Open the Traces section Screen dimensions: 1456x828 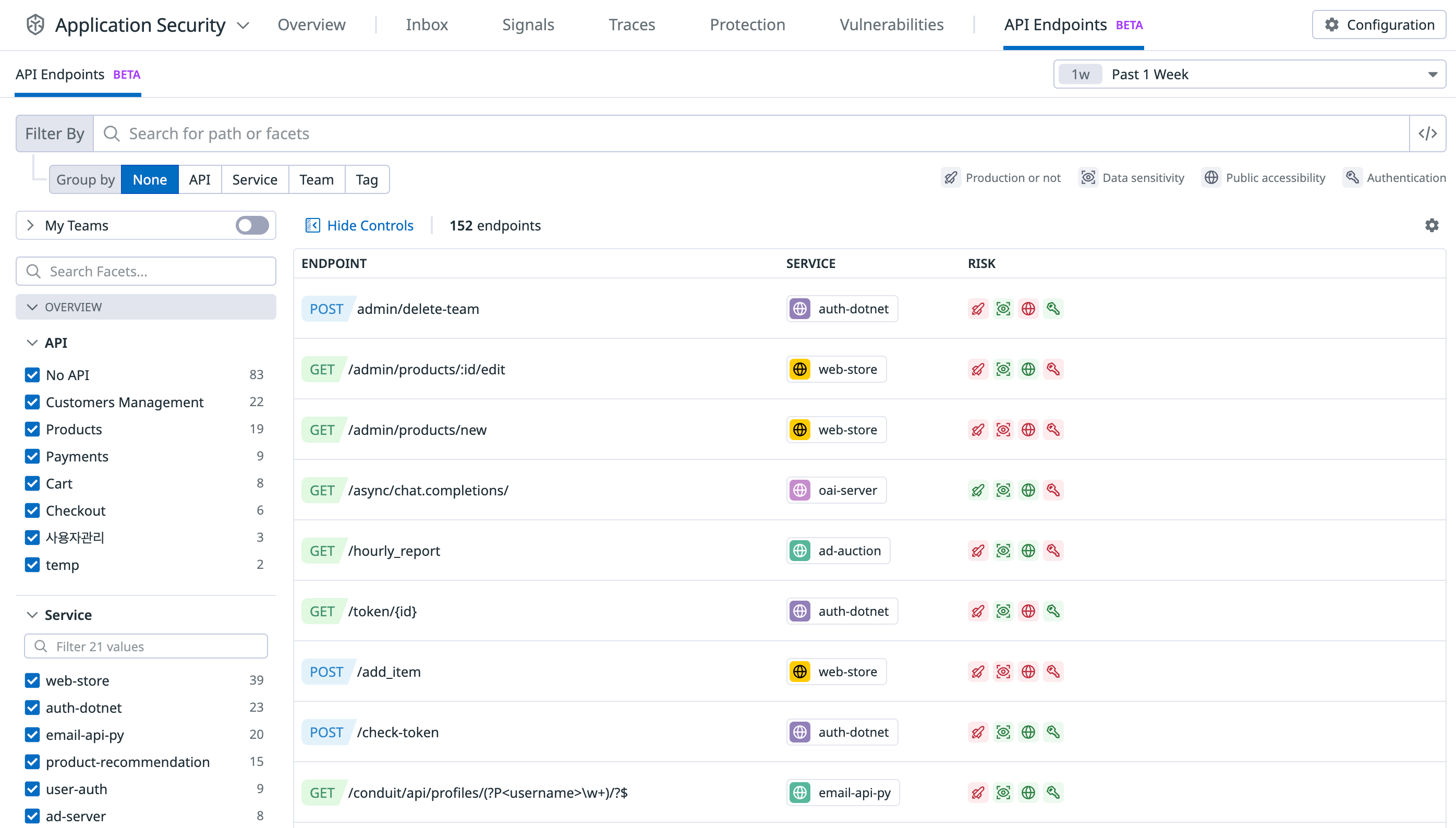click(x=632, y=25)
